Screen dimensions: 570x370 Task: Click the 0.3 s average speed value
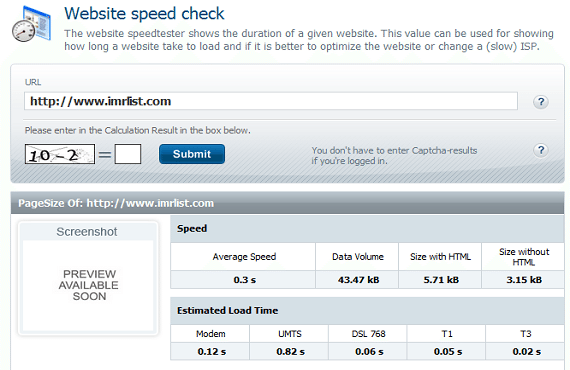(245, 280)
